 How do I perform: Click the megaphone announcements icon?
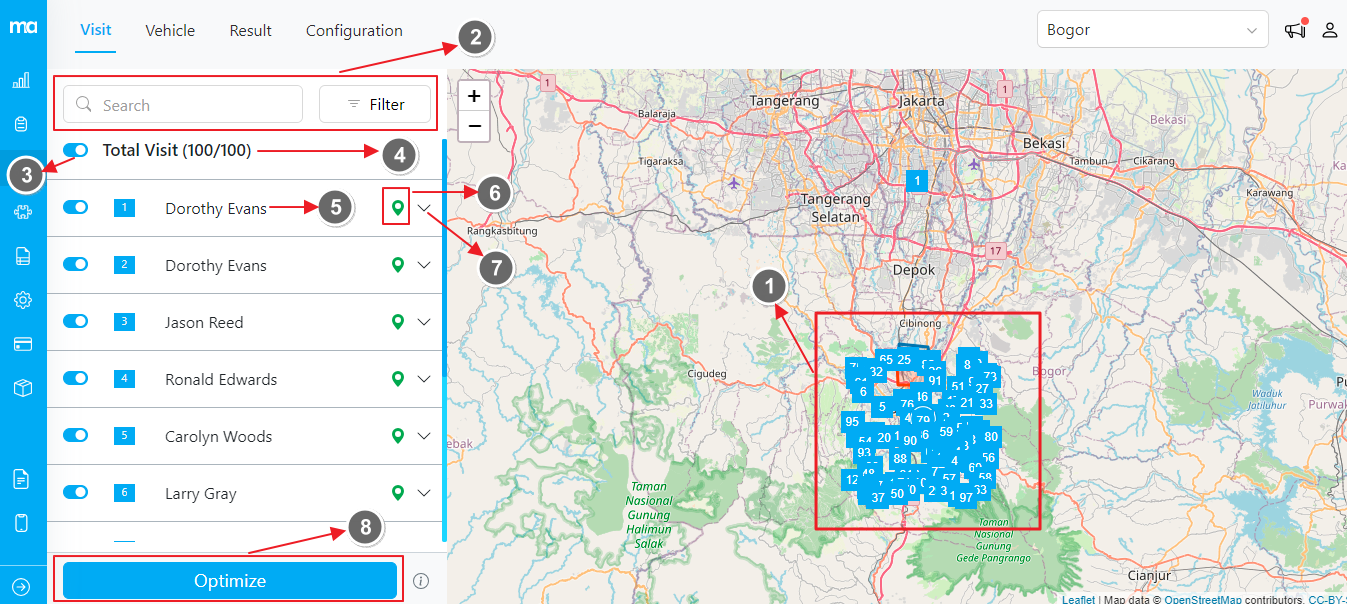point(1296,30)
